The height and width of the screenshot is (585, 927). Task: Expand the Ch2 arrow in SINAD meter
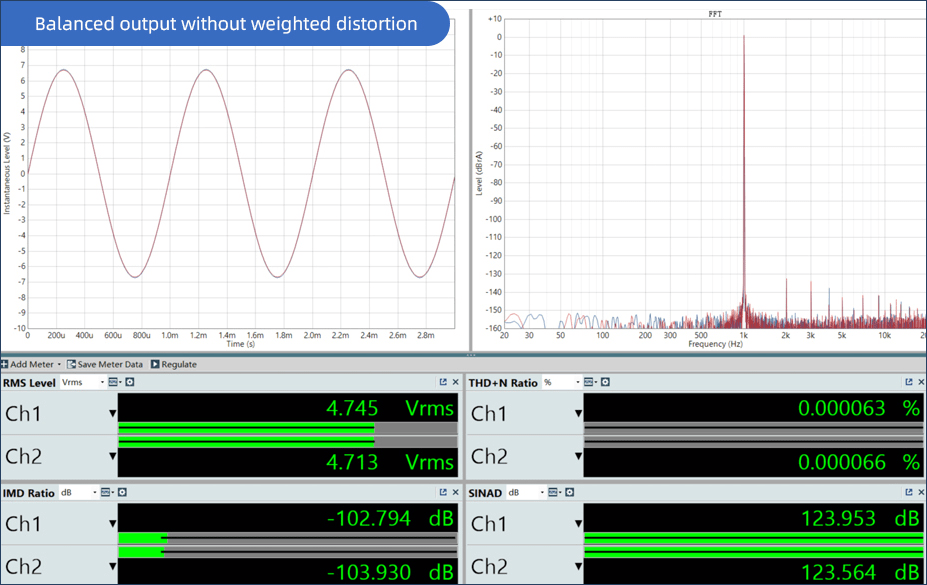point(577,567)
